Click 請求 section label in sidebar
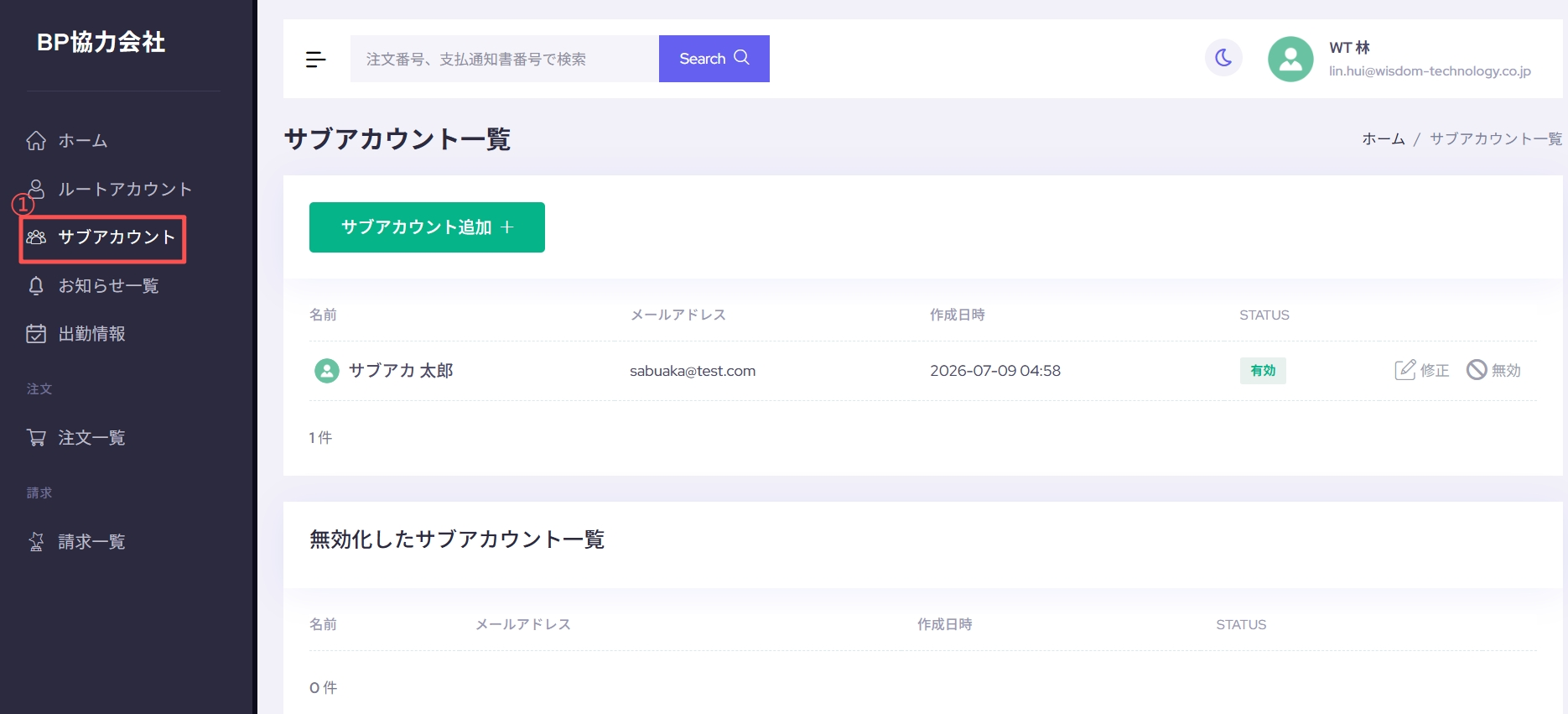 pyautogui.click(x=39, y=493)
